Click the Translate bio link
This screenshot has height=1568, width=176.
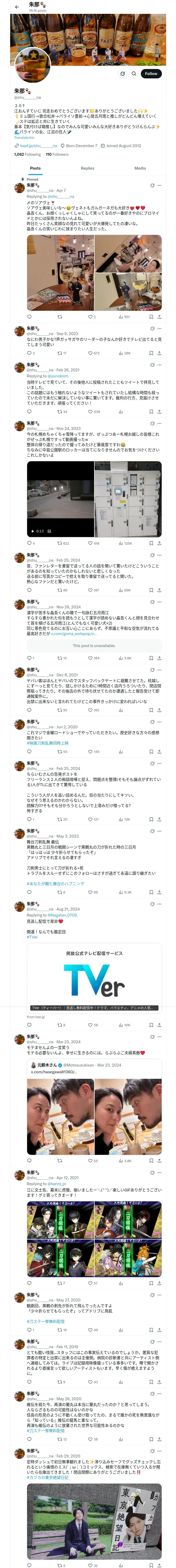[x=24, y=137]
